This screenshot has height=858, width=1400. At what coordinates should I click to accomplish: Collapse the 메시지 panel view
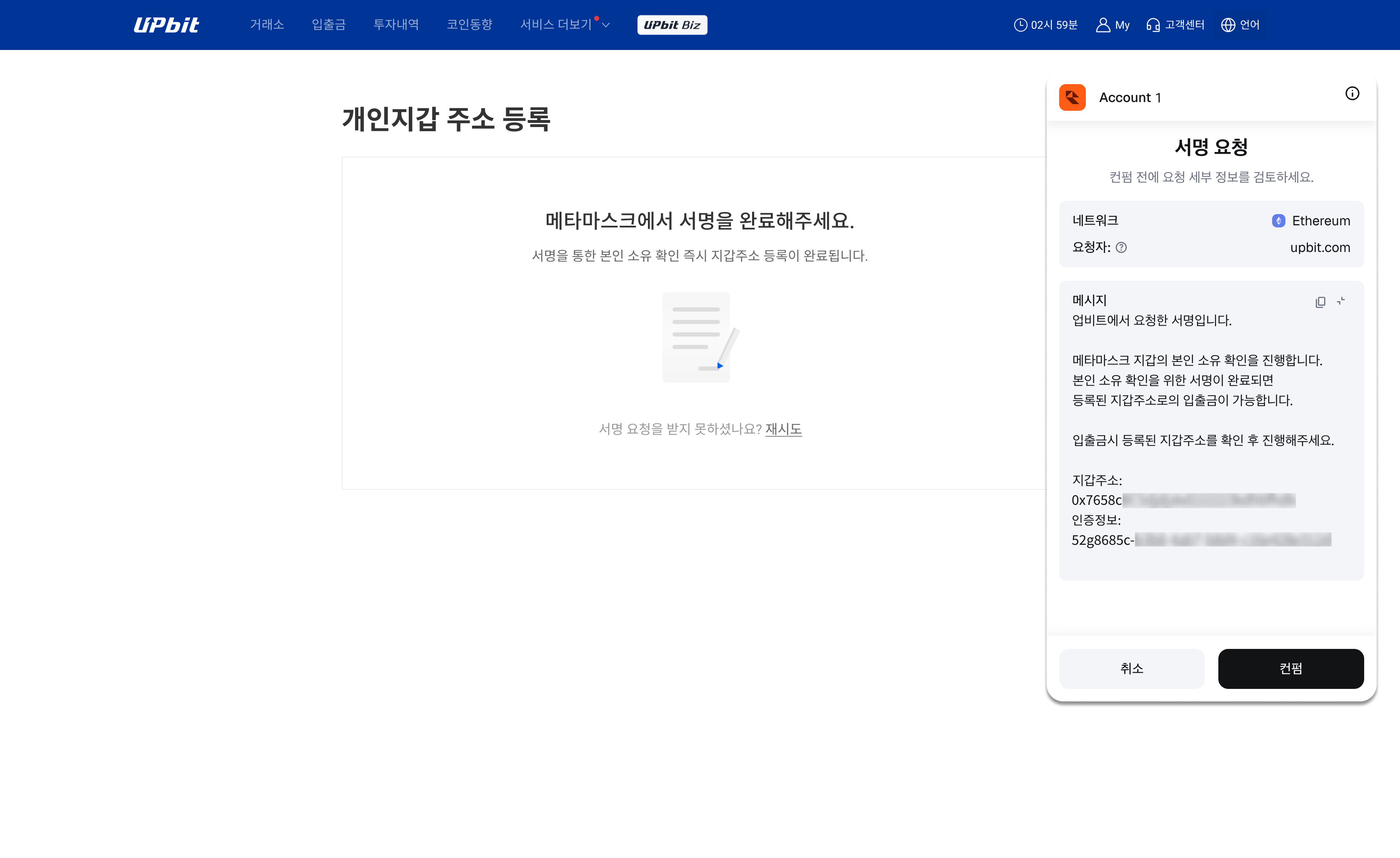click(x=1342, y=302)
